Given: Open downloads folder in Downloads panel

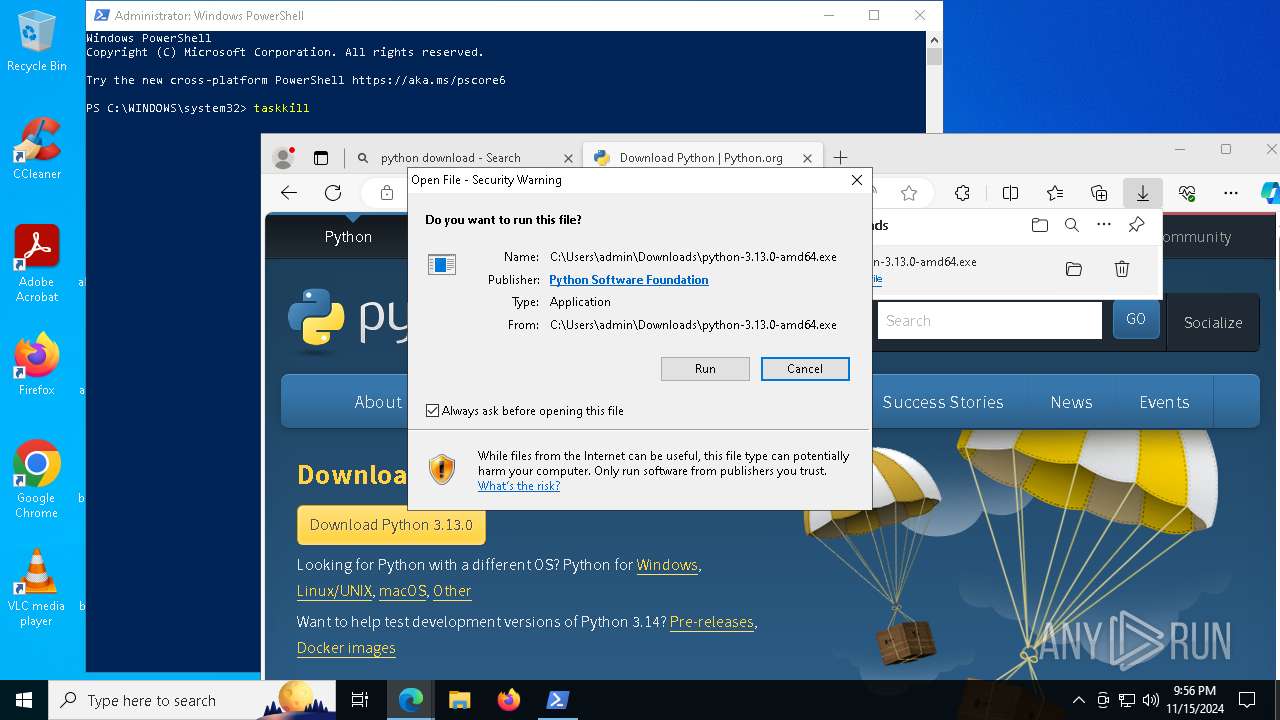Looking at the screenshot, I should point(1040,225).
